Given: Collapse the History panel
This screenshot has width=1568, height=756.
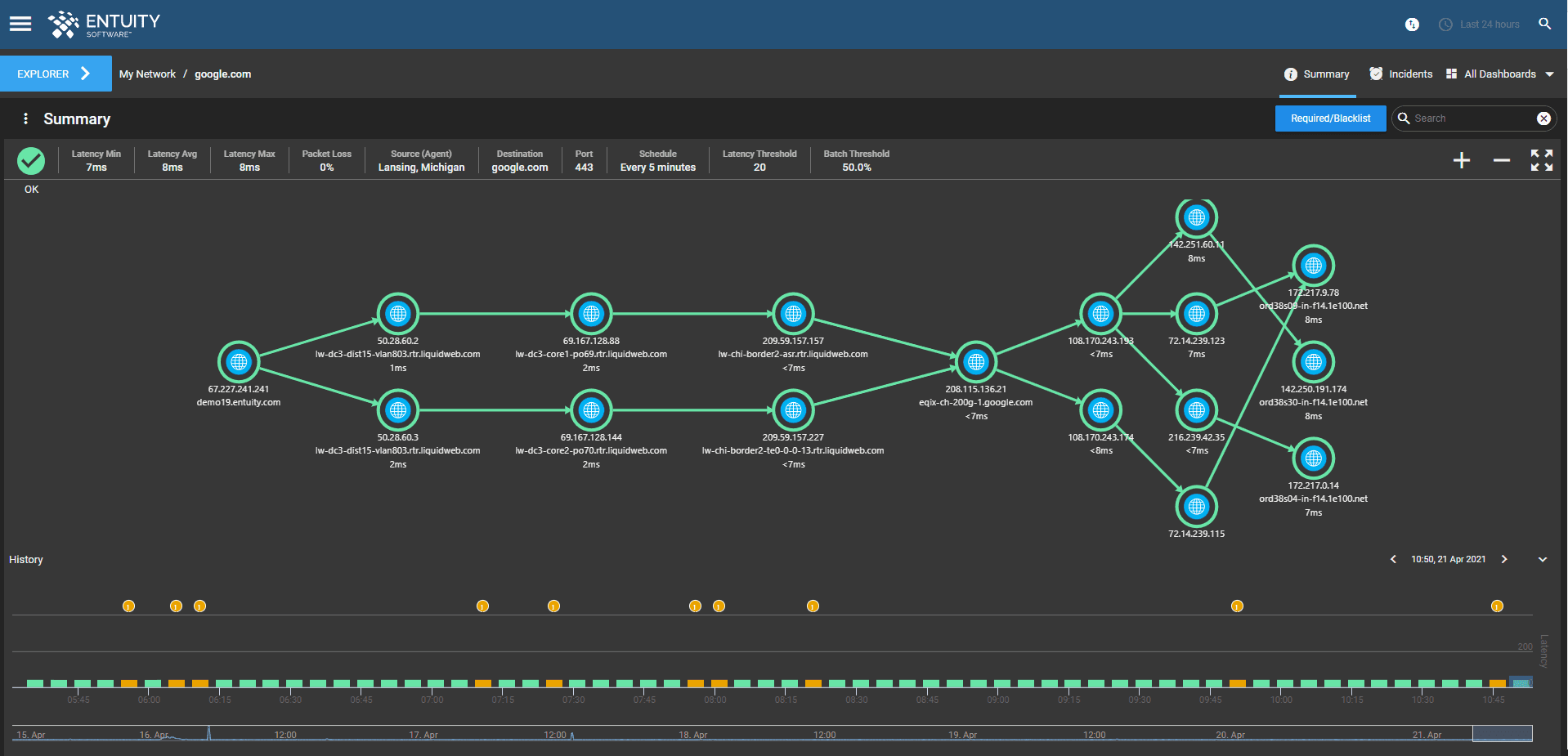Looking at the screenshot, I should 1543,559.
